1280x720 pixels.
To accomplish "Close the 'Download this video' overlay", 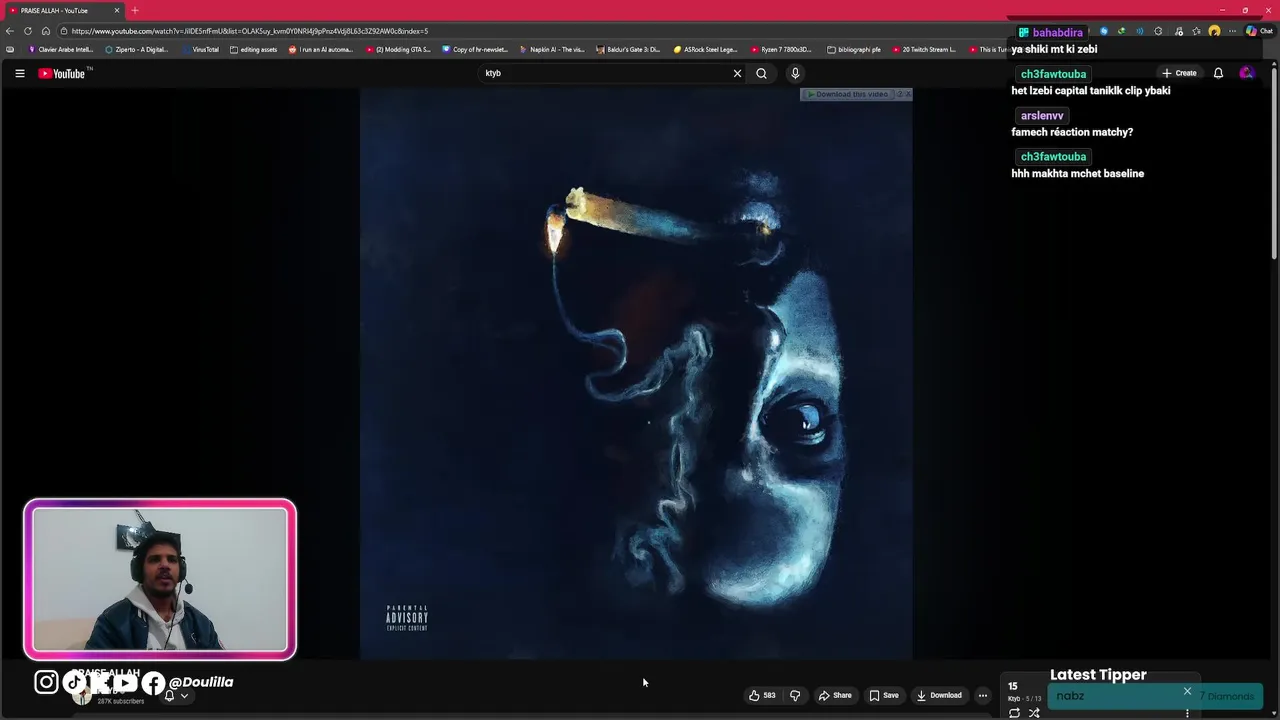I will tap(907, 94).
